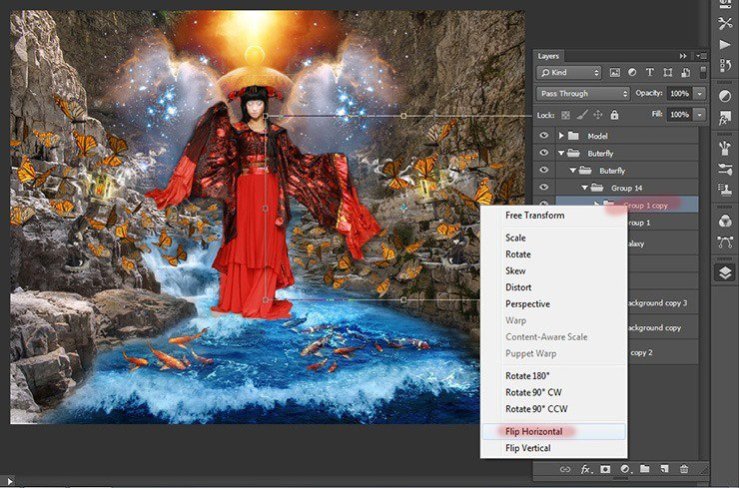Viewport: 739px width, 488px height.
Task: Open the Actions panel play icon in dock
Action: (x=725, y=44)
